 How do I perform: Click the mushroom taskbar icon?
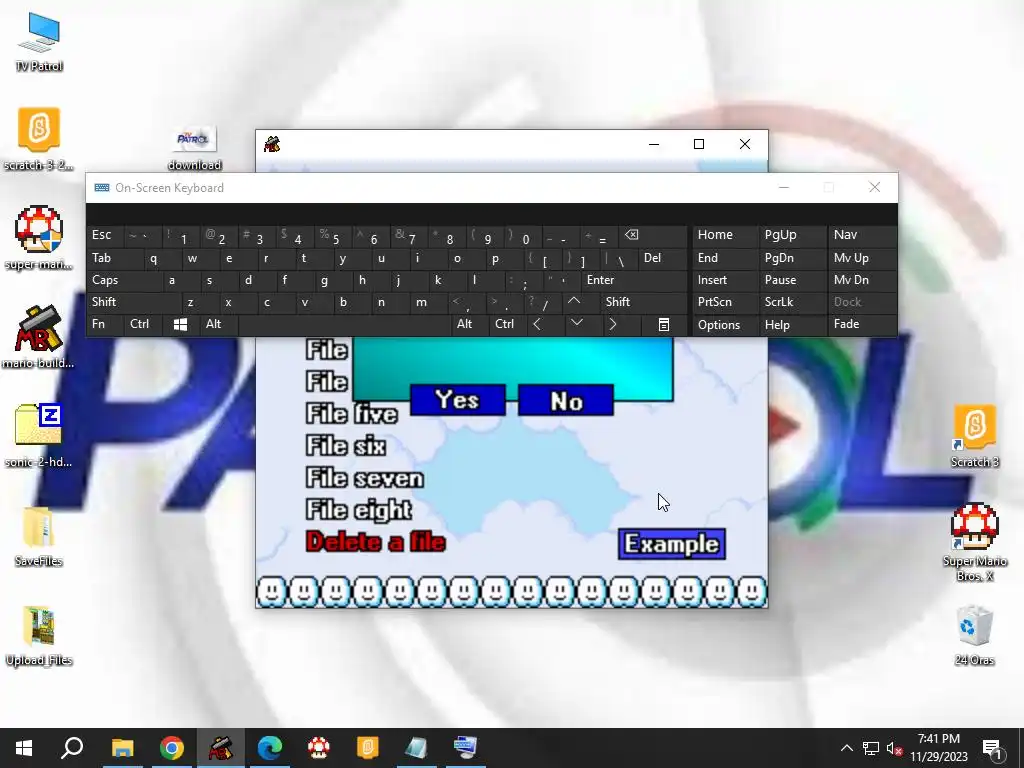pyautogui.click(x=319, y=748)
